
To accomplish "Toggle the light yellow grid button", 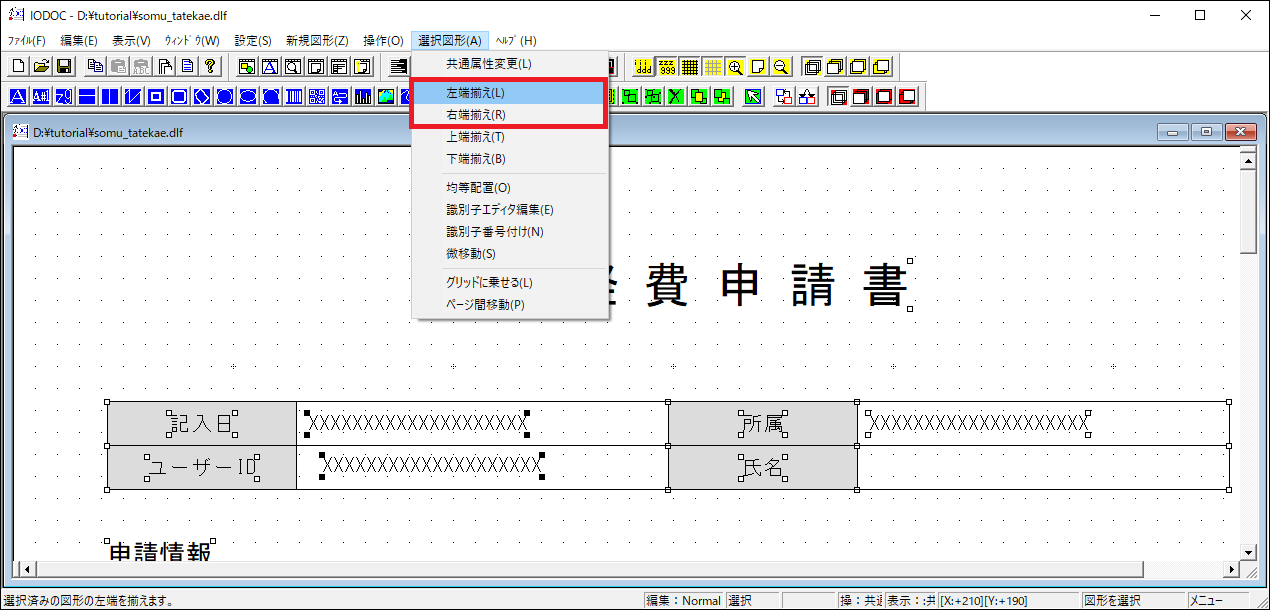I will click(713, 66).
